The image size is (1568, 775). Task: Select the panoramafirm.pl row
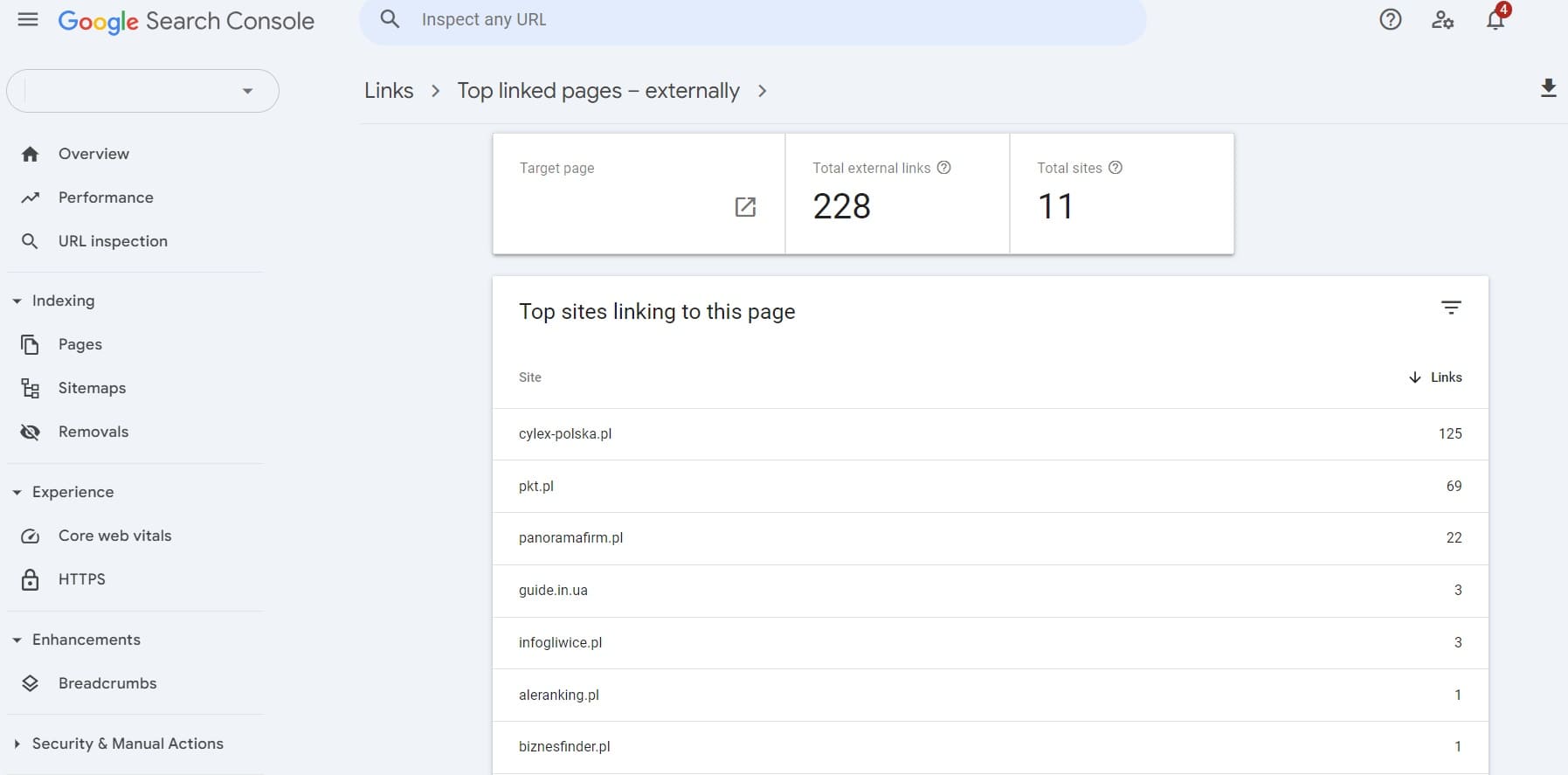click(990, 538)
